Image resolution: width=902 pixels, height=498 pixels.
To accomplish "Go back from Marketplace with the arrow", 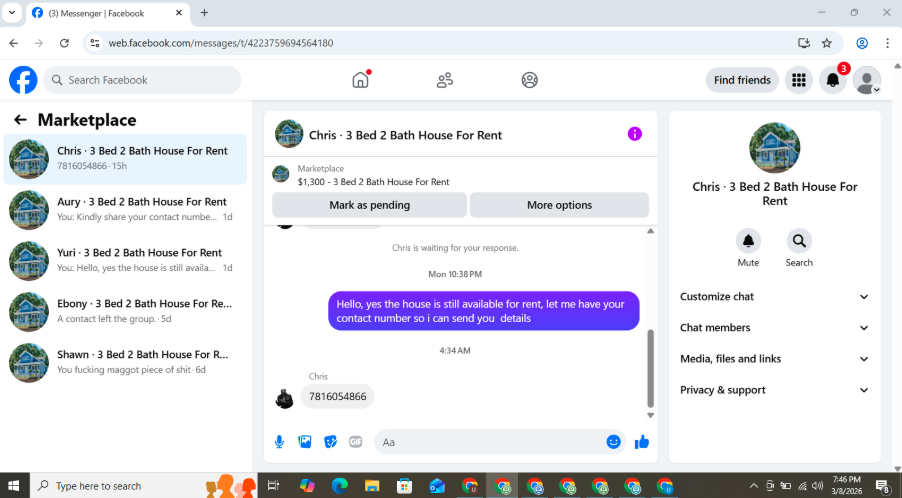I will coord(20,120).
